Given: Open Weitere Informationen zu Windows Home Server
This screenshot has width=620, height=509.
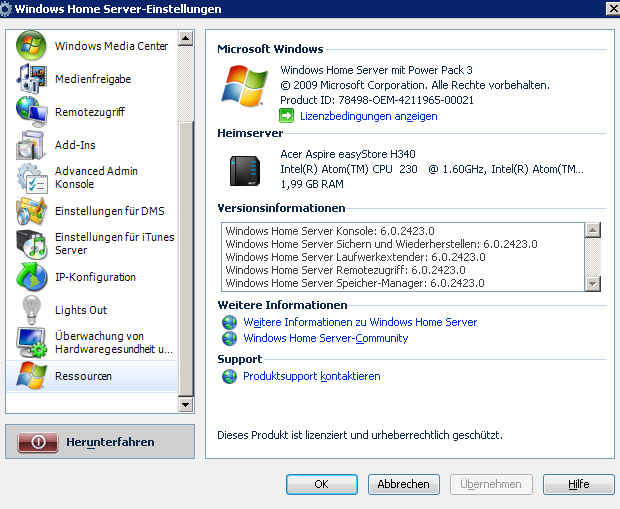Looking at the screenshot, I should tap(360, 322).
